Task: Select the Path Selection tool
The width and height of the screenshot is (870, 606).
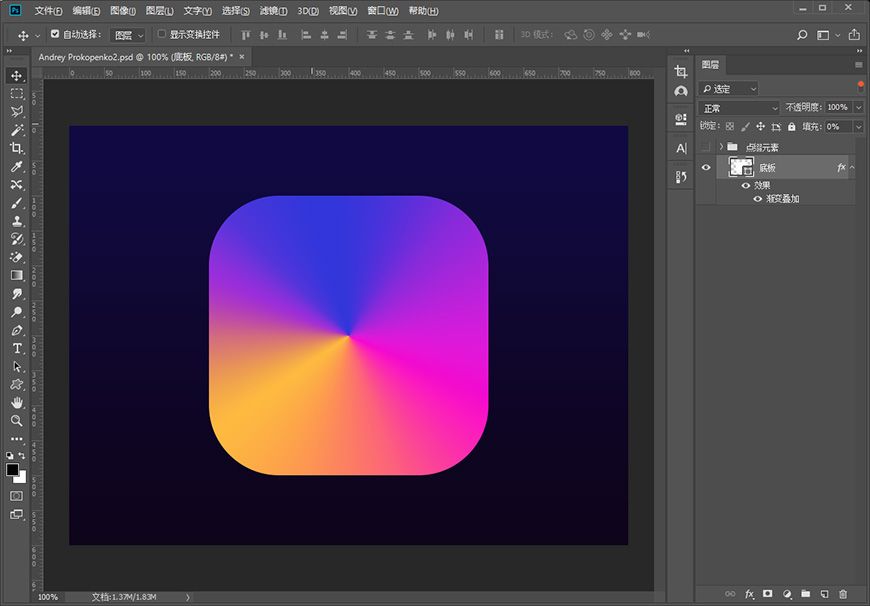Action: click(17, 366)
